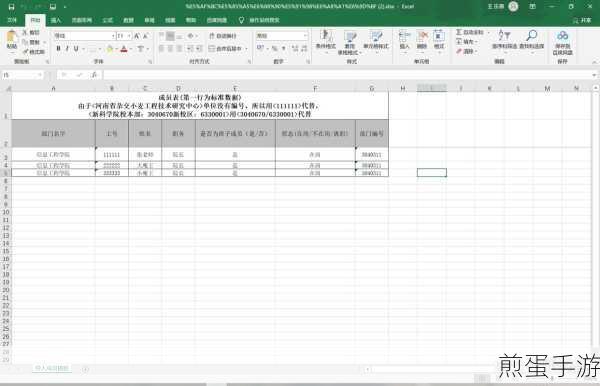
Task: Switch to the Baidu Netdisk (百度网盘) tab
Action: (x=217, y=20)
